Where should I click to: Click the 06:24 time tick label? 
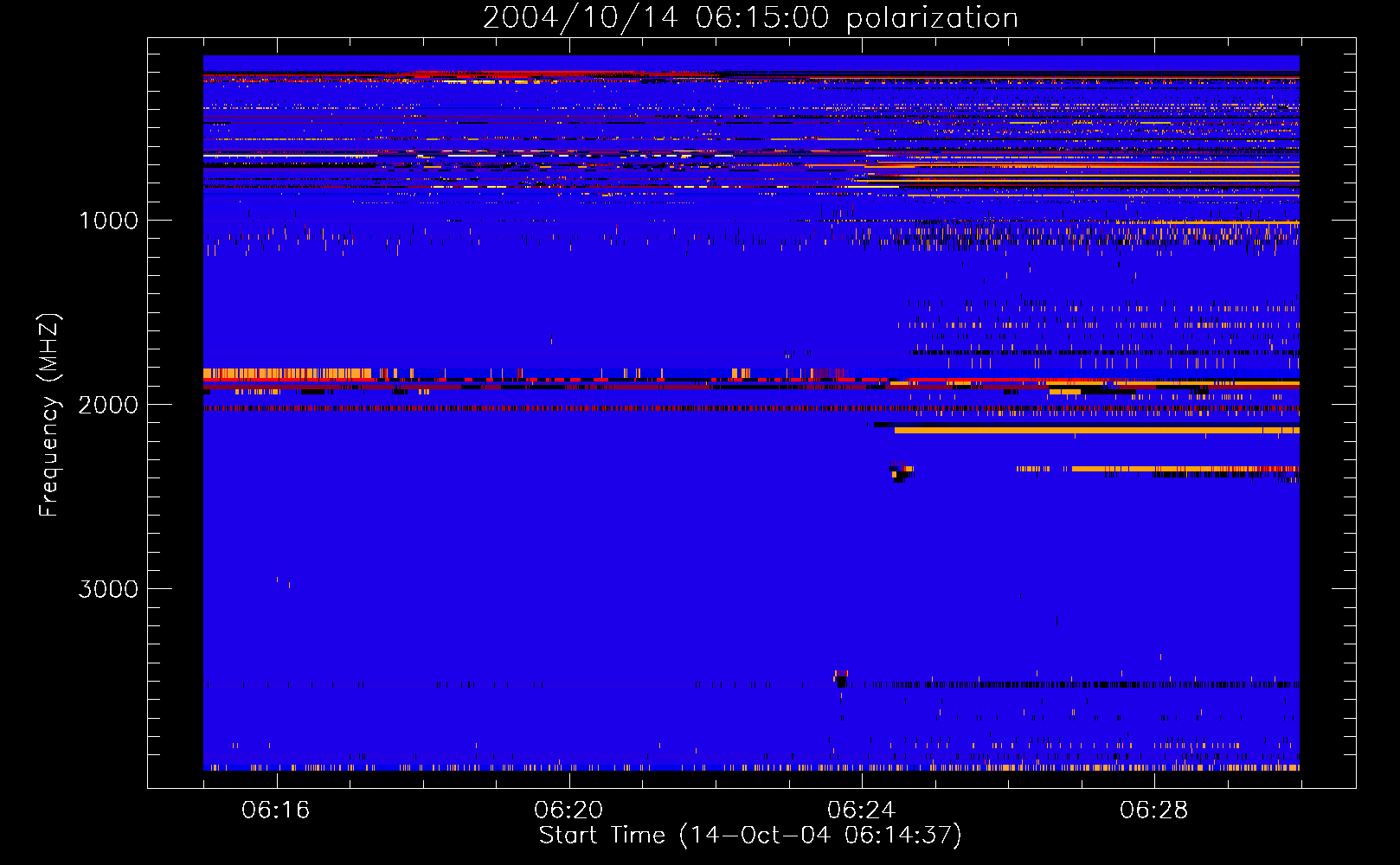(x=862, y=811)
